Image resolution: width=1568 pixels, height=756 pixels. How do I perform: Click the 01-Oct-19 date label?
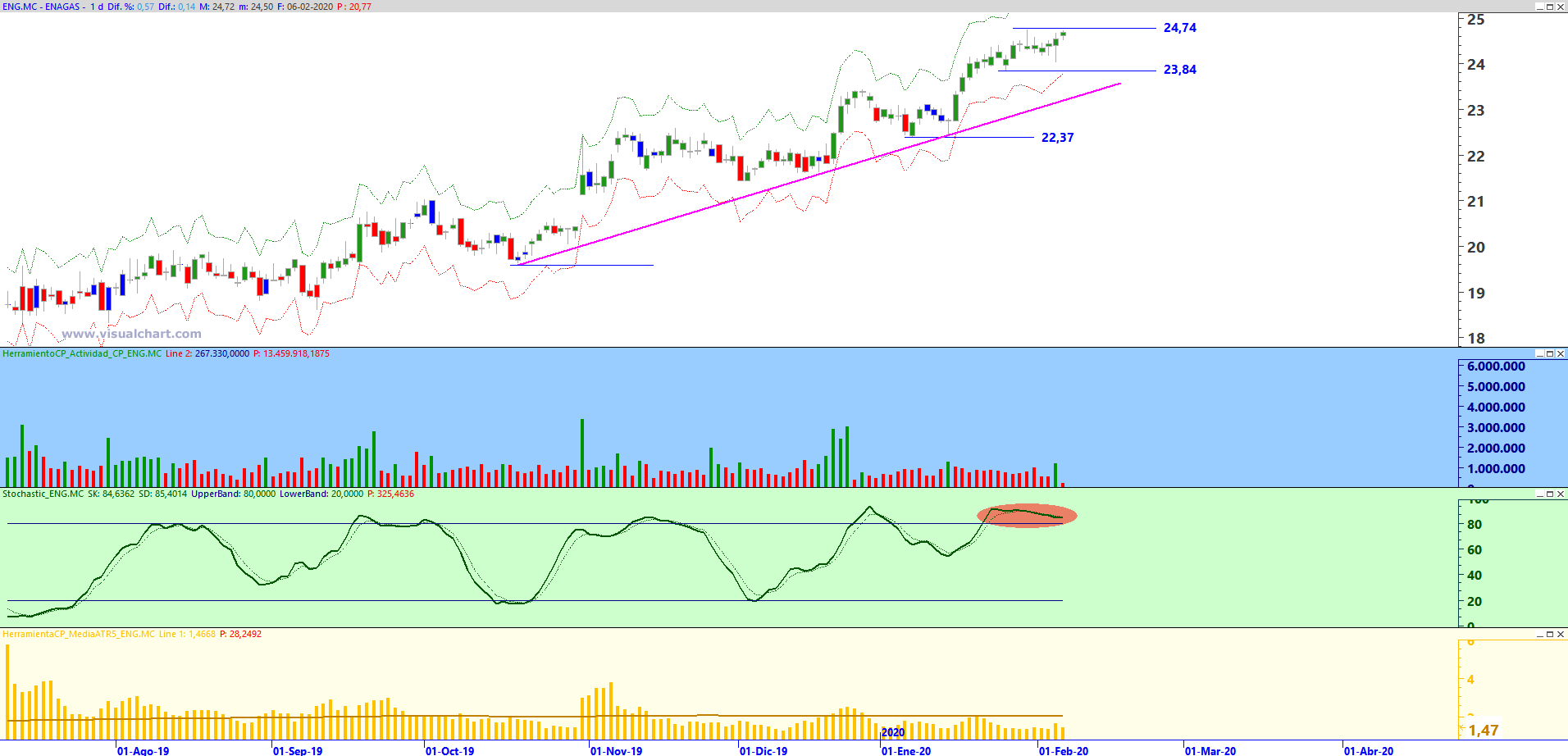pos(450,750)
